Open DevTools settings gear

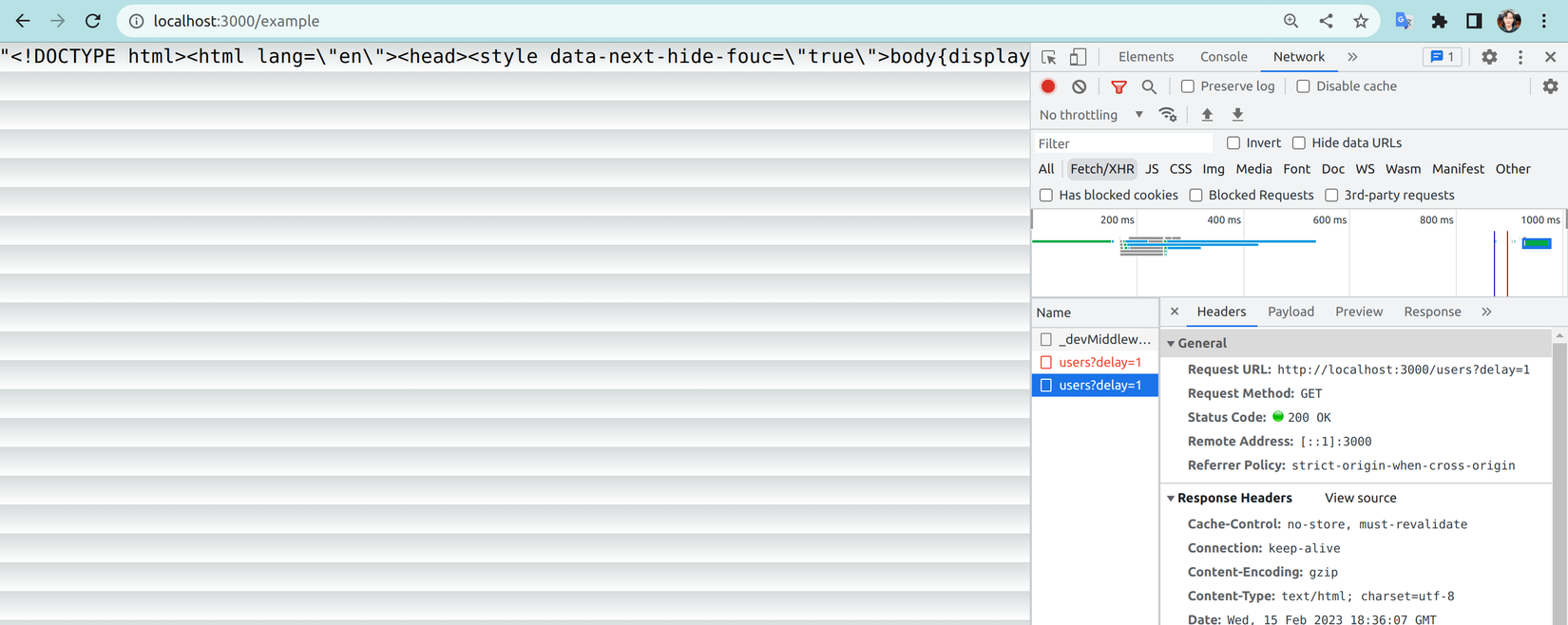(x=1489, y=57)
